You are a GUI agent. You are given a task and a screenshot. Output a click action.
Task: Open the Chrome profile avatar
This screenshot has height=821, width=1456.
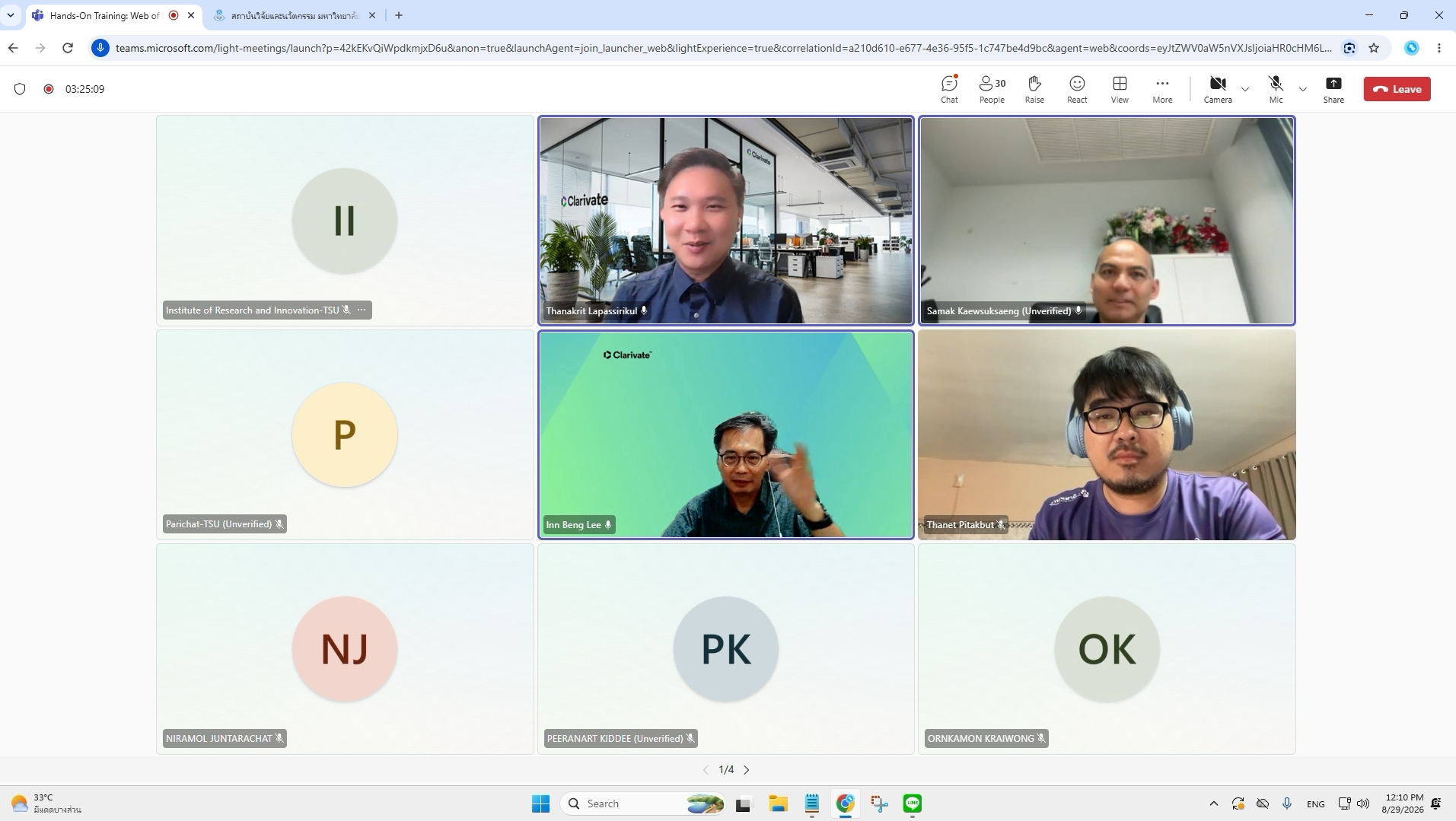tap(1412, 48)
